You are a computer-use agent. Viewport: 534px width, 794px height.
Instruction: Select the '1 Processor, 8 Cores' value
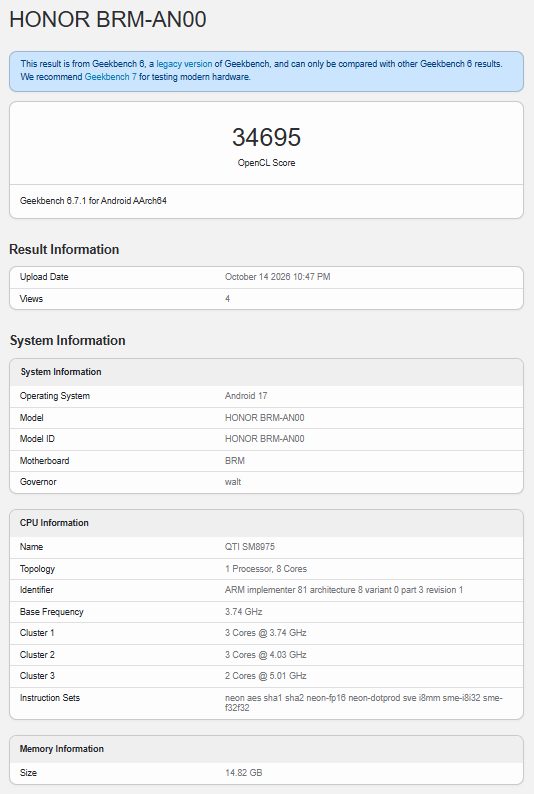pyautogui.click(x=266, y=569)
